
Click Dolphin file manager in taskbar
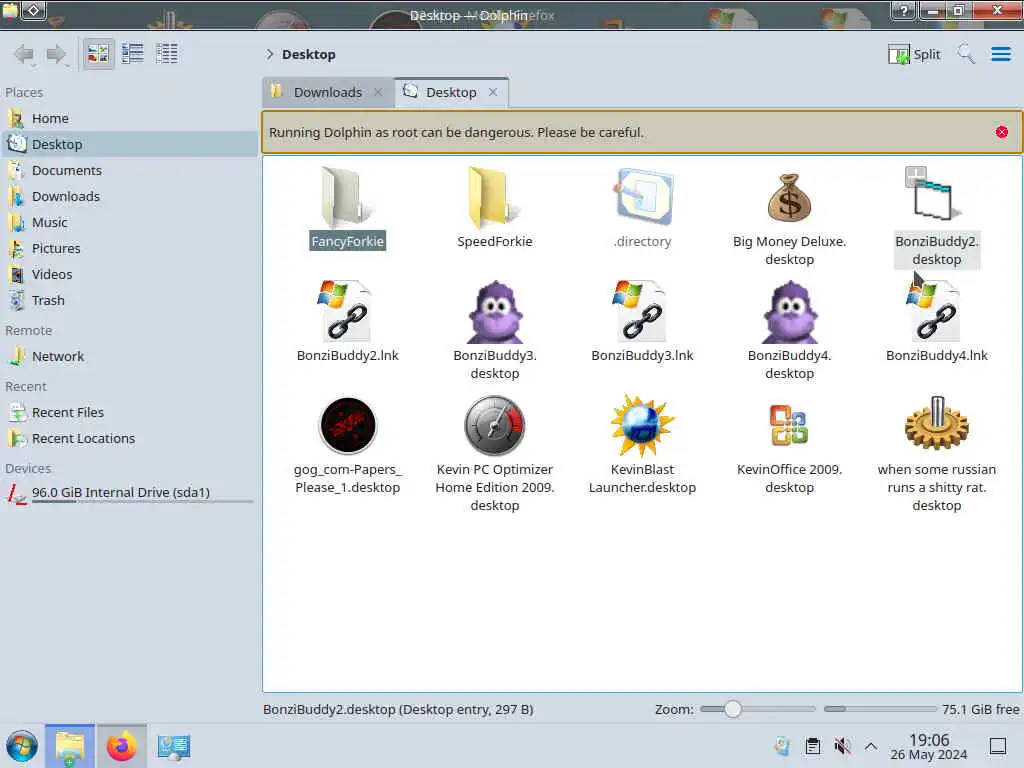[70, 746]
